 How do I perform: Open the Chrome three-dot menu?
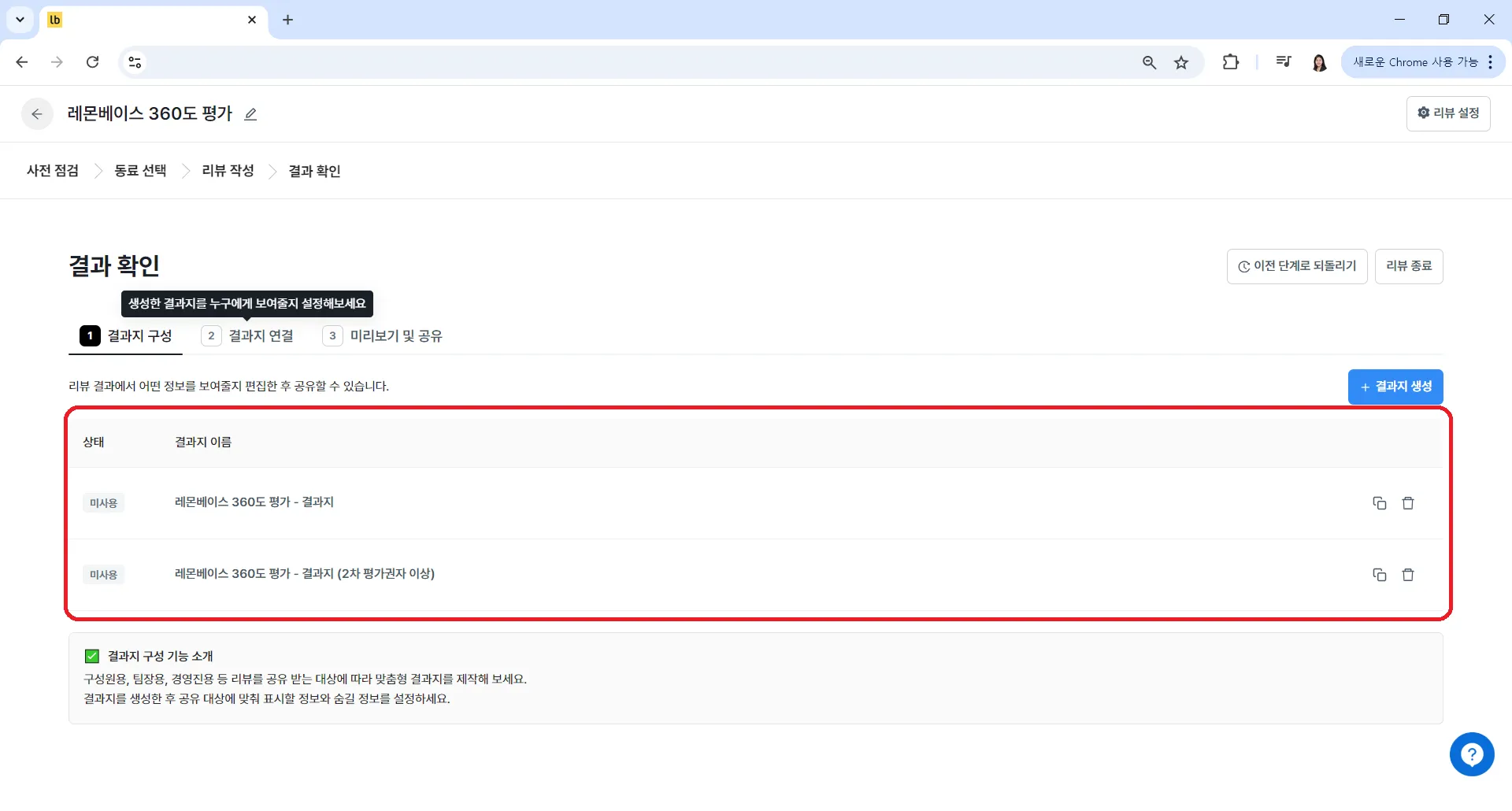coord(1490,62)
